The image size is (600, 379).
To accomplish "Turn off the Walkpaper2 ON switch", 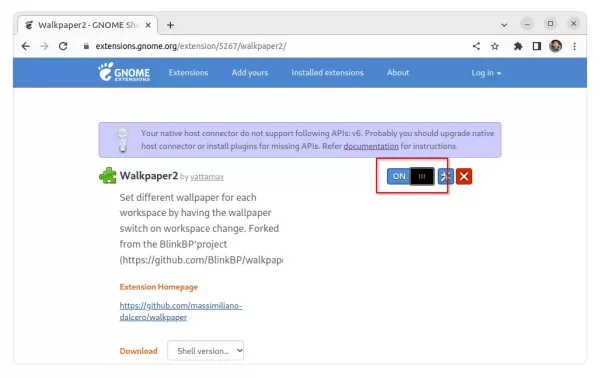I will click(411, 176).
